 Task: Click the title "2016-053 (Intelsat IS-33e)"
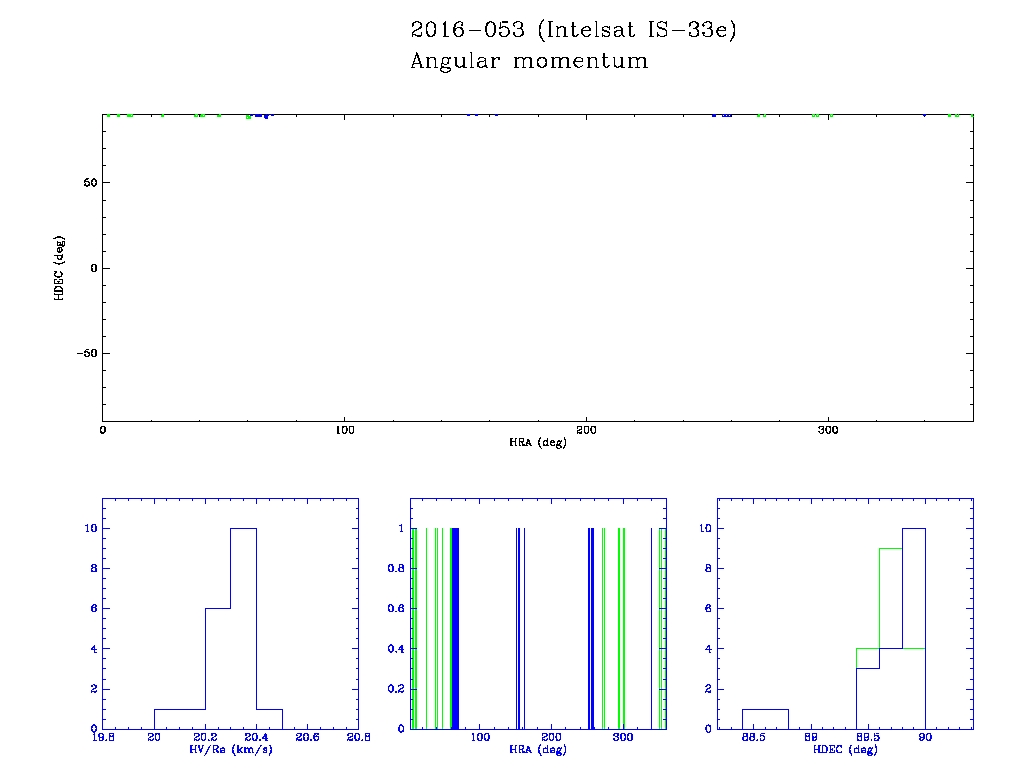tap(573, 30)
